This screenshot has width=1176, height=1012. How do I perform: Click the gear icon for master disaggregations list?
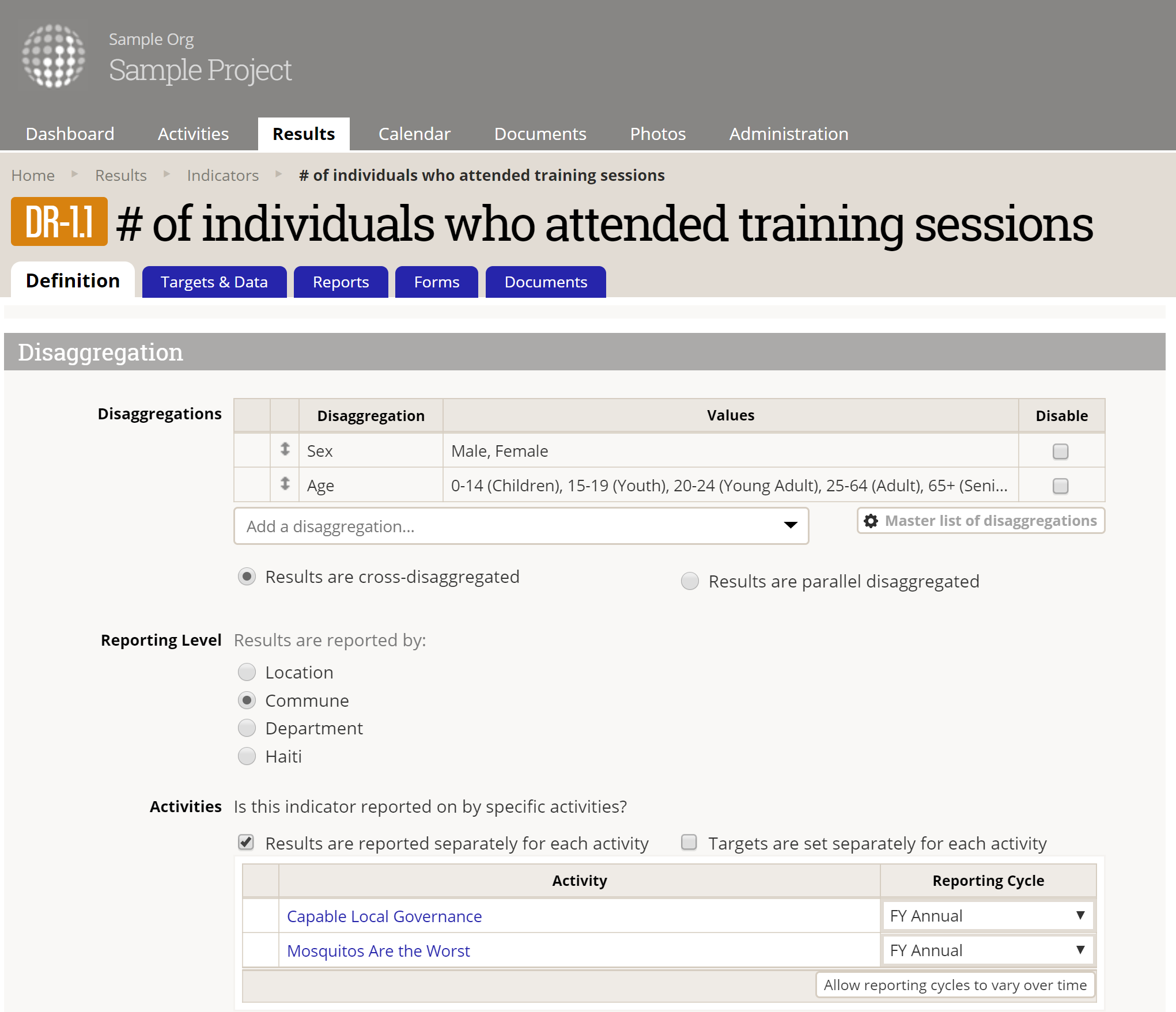(871, 521)
